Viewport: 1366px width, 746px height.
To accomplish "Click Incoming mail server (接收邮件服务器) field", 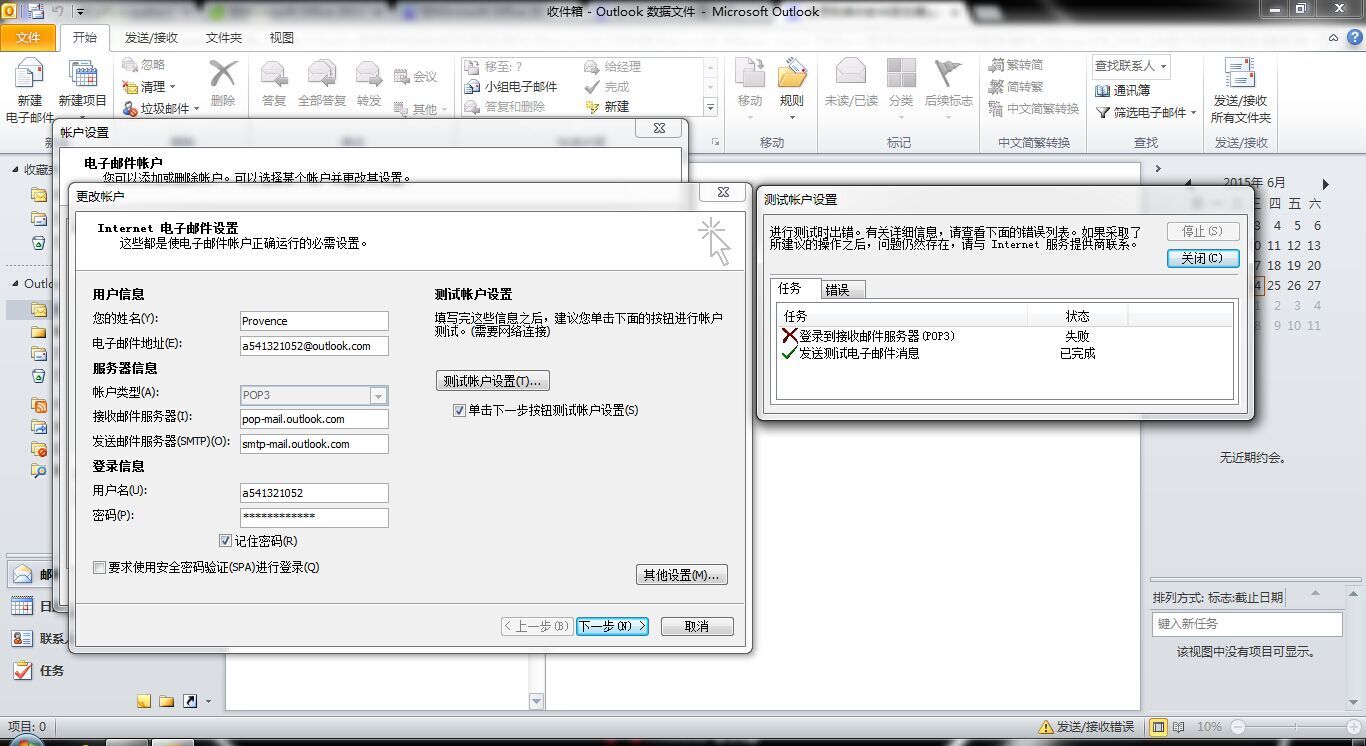I will pos(314,419).
